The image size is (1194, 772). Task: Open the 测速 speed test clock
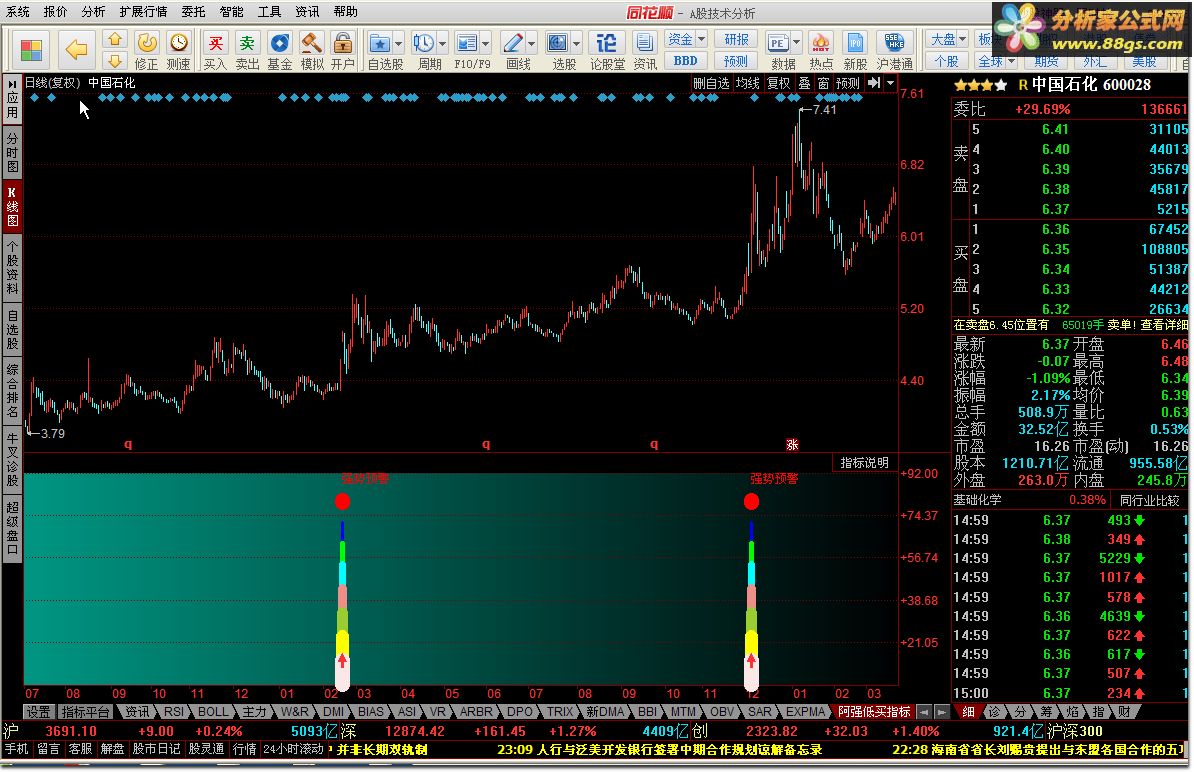(178, 51)
